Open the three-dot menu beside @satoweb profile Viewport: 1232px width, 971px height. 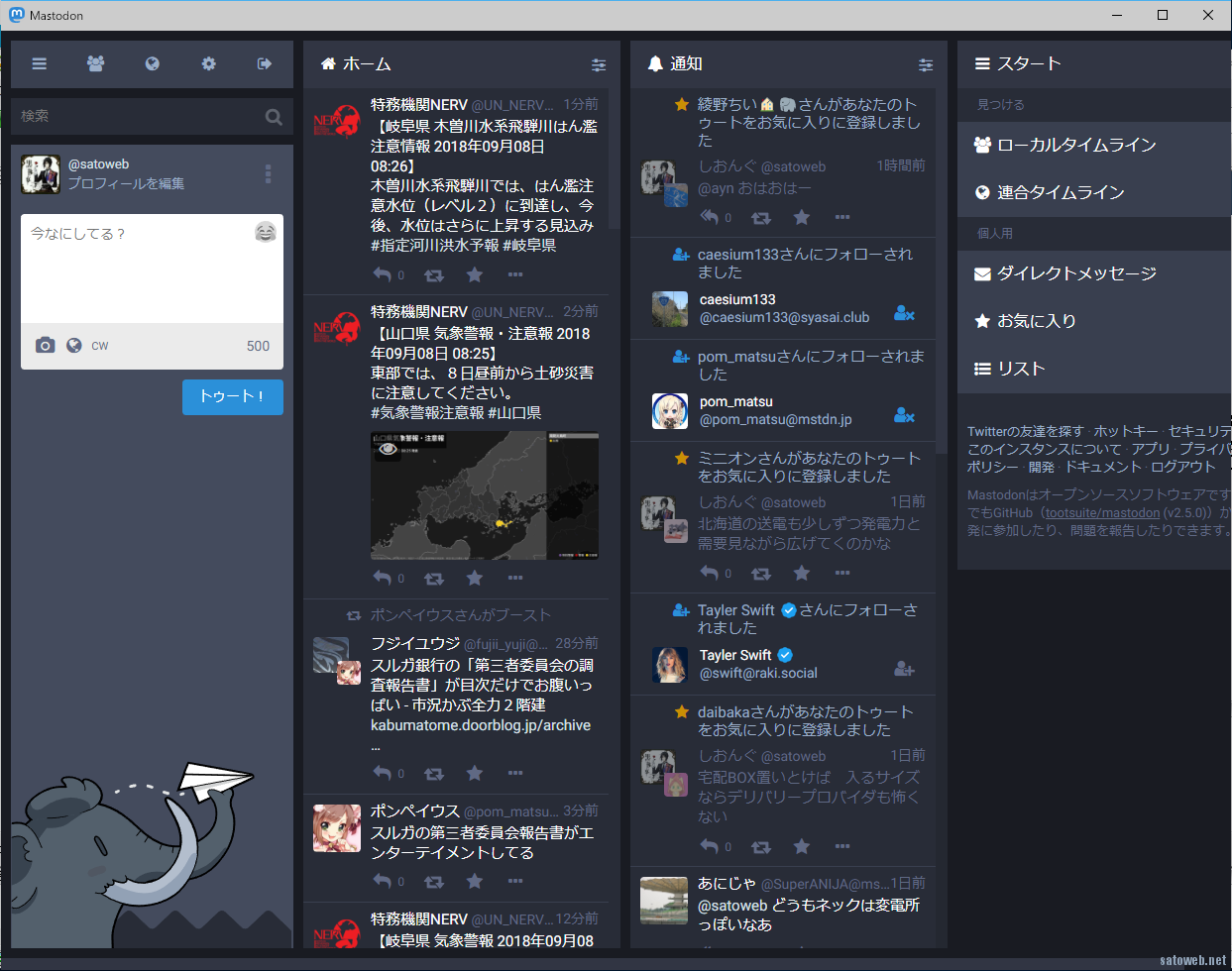click(268, 174)
